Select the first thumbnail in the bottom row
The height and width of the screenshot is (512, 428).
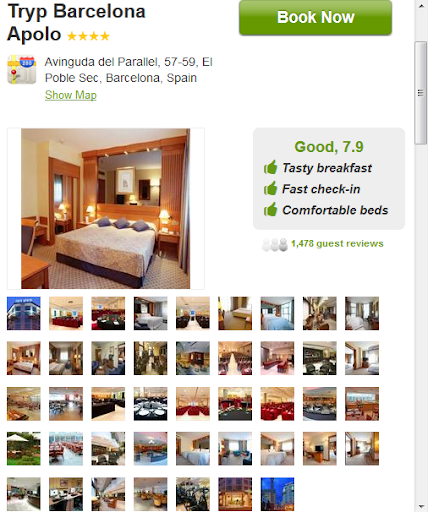click(24, 494)
